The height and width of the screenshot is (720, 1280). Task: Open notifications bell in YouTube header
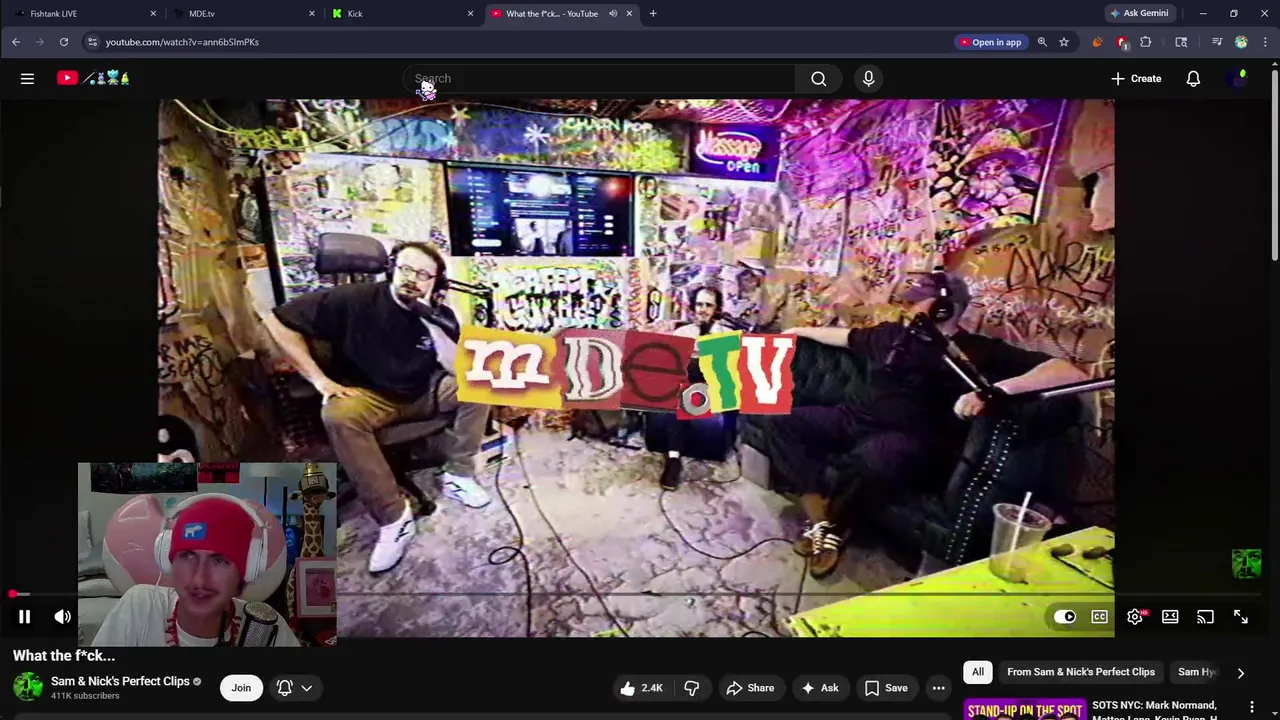1193,78
